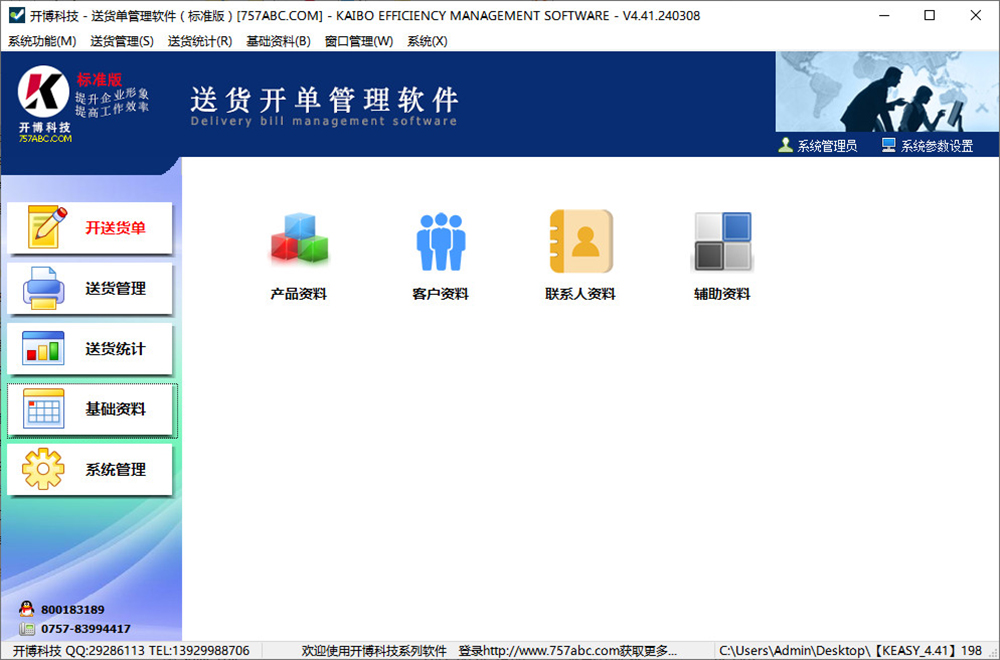
Task: Click the phone number 0757-83994417
Action: pyautogui.click(x=85, y=629)
